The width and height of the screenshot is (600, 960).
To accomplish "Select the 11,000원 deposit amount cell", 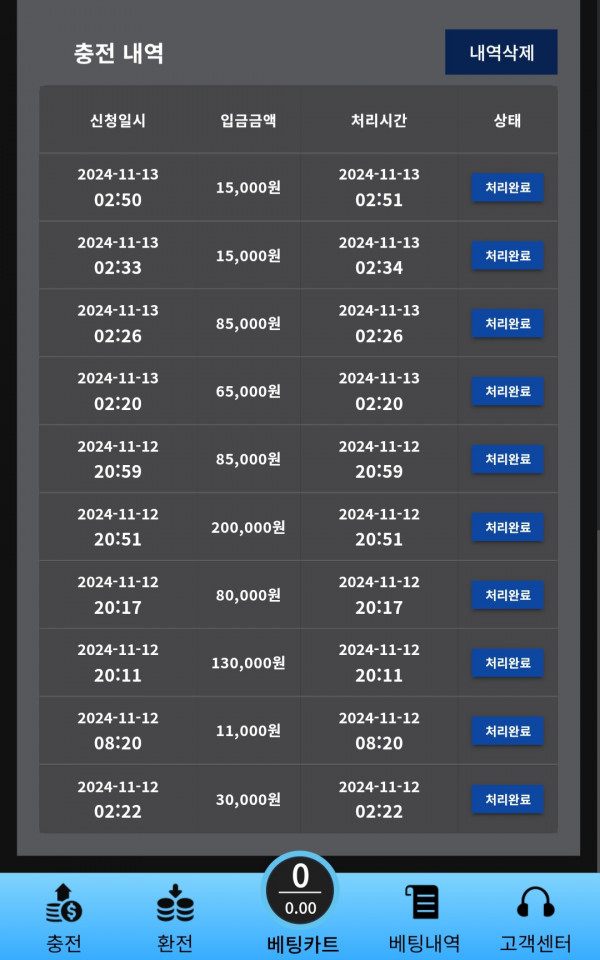I will [248, 730].
